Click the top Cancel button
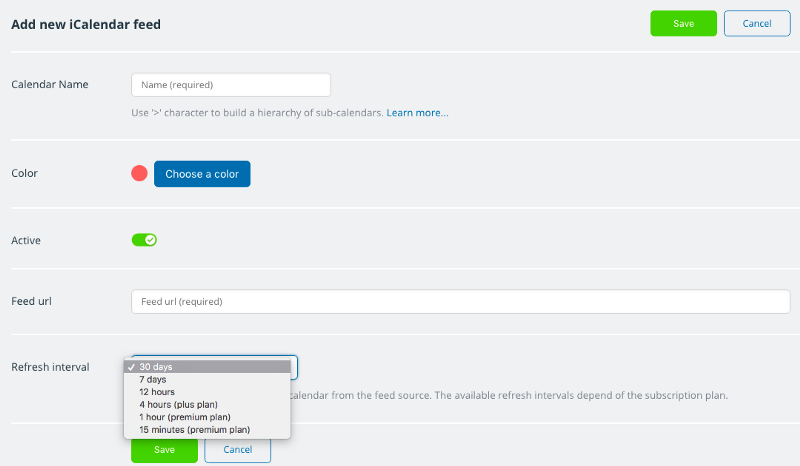 tap(757, 23)
